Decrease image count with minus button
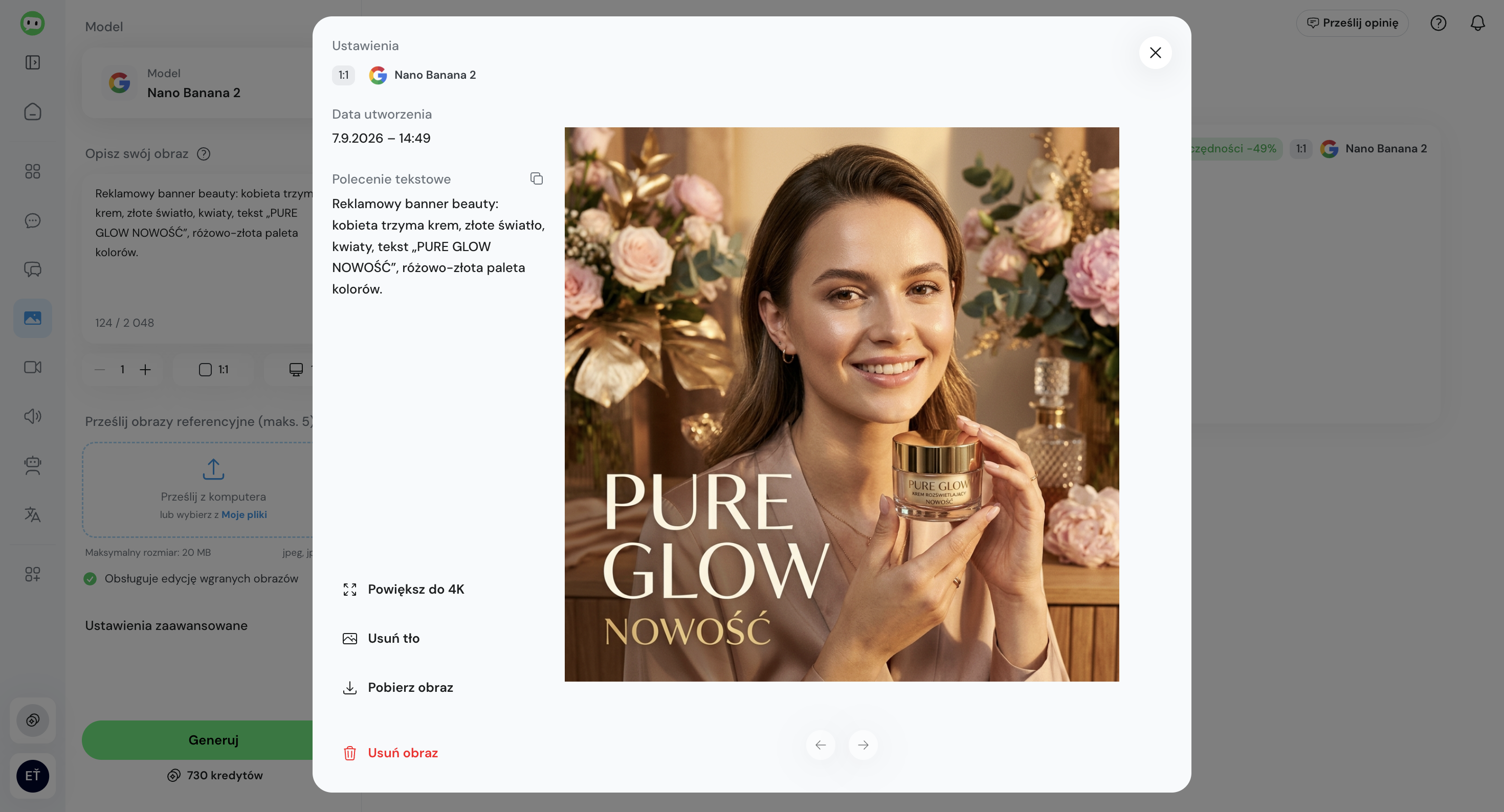 pos(100,370)
